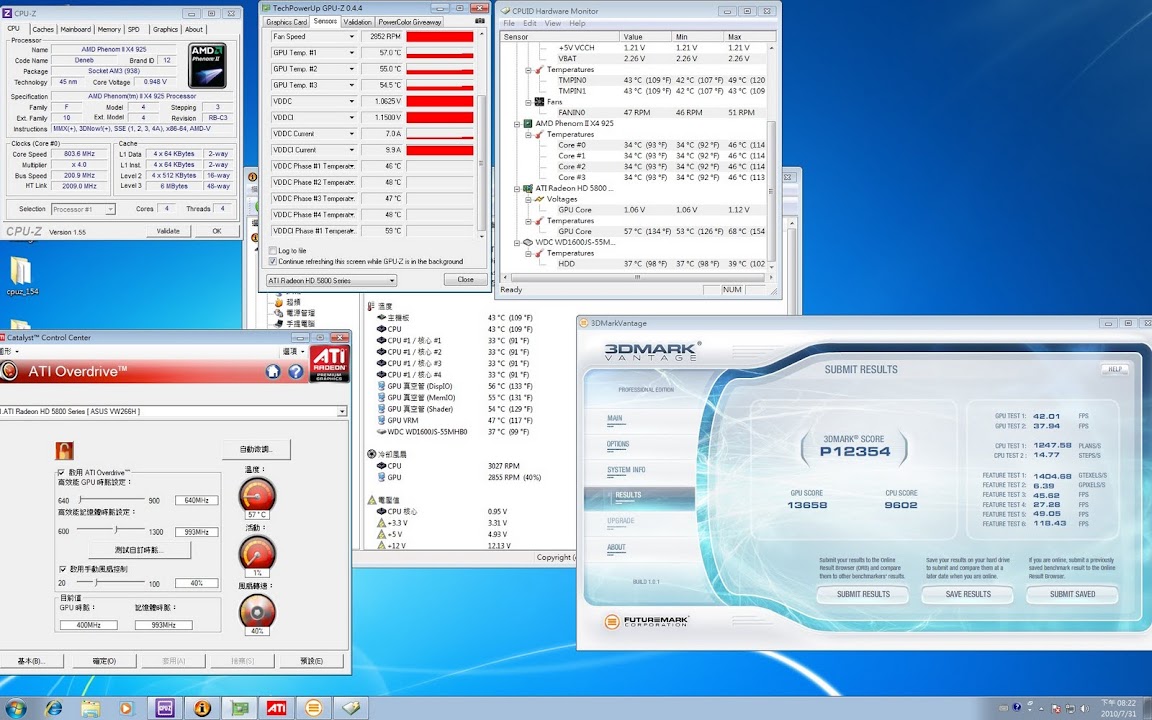
Task: Click the Validate button in CPU-Z
Action: (168, 231)
